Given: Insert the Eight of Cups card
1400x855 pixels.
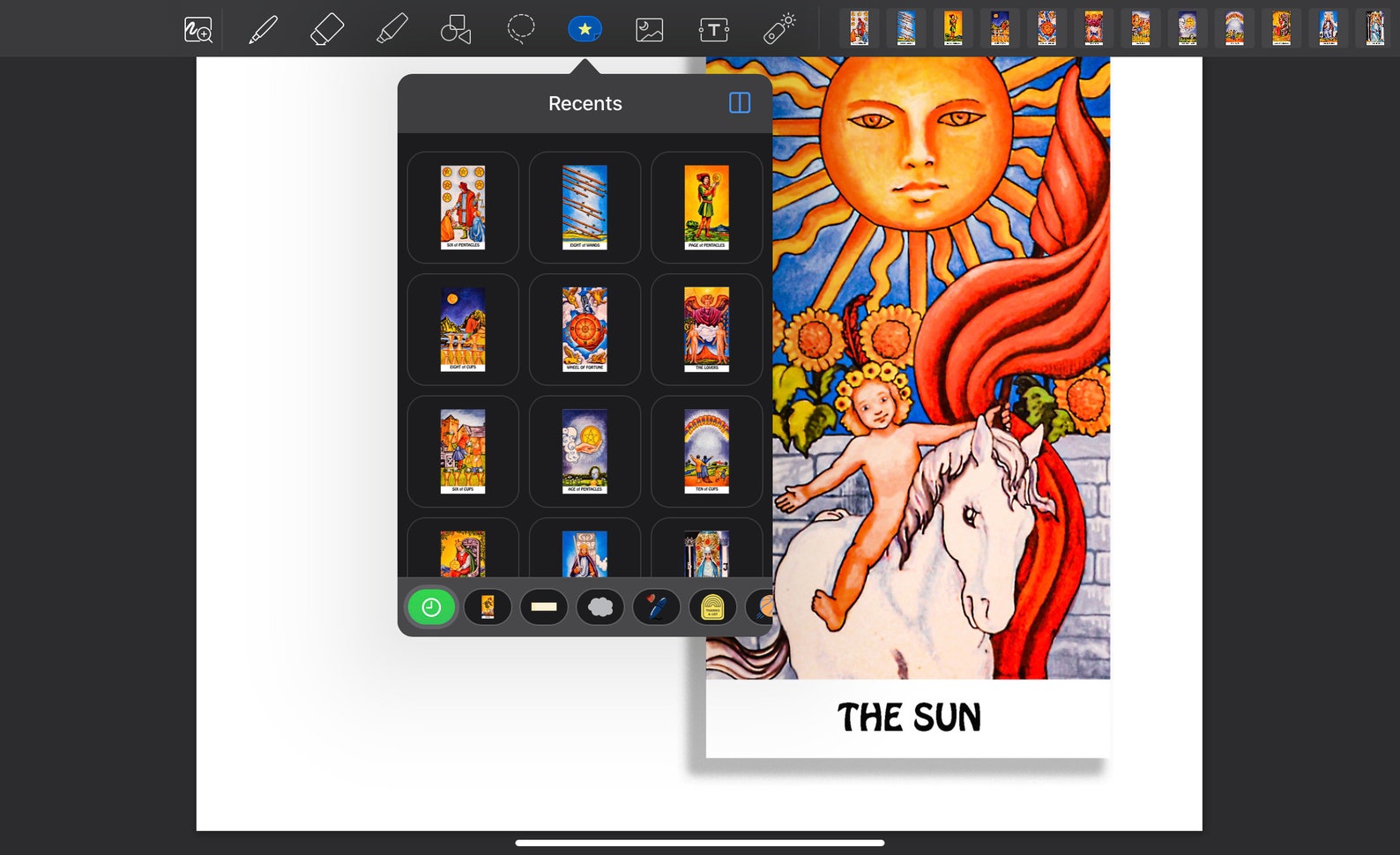Looking at the screenshot, I should [463, 329].
